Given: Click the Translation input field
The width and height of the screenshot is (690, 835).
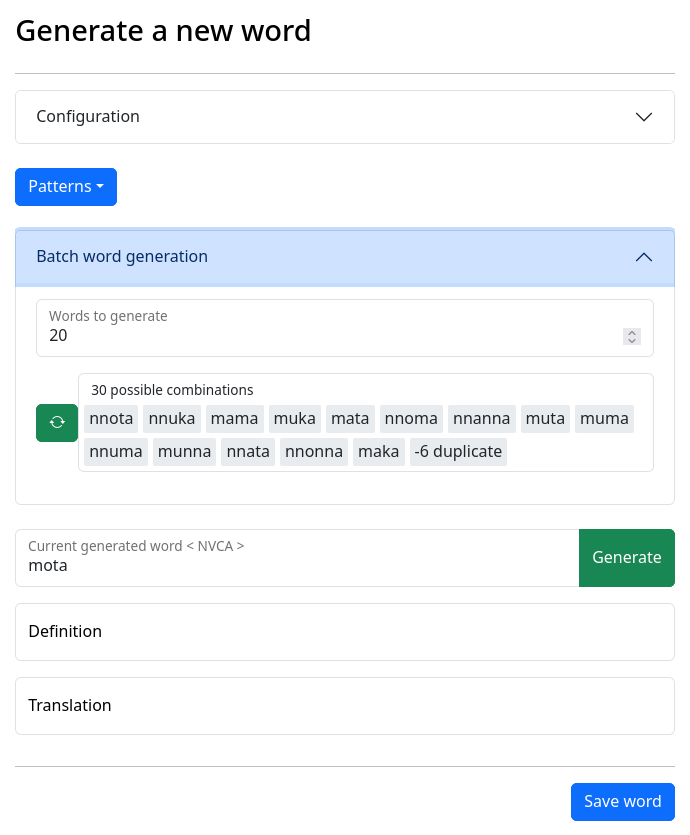Looking at the screenshot, I should pos(345,706).
